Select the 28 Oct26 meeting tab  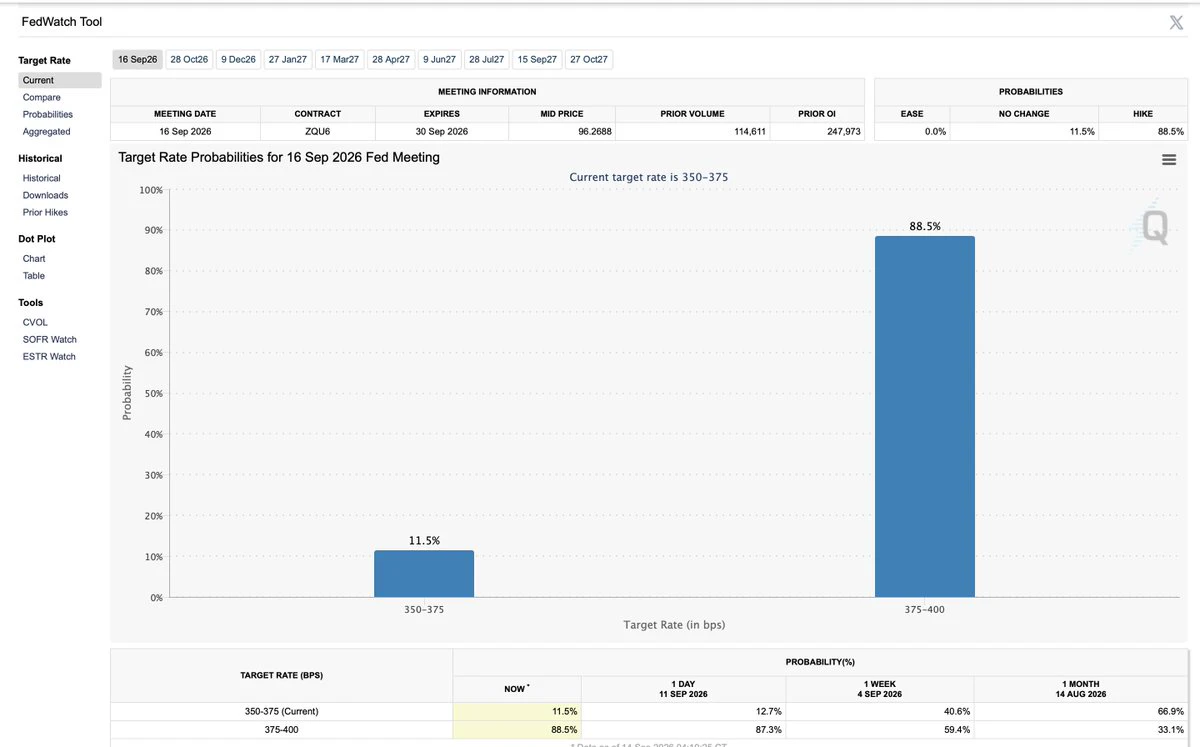coord(189,60)
